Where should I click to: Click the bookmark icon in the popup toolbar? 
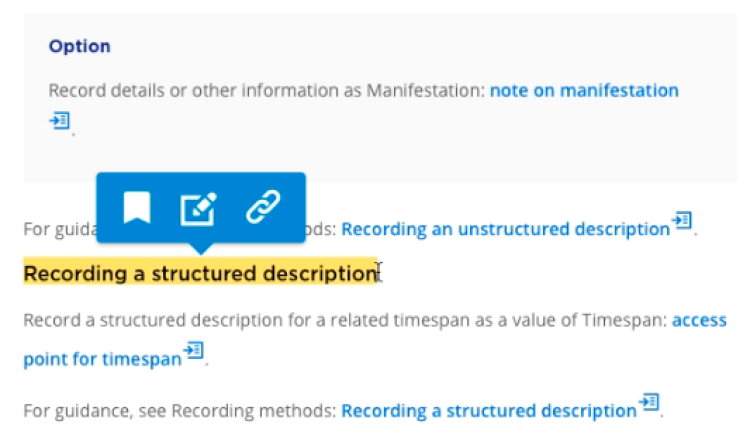tap(137, 208)
